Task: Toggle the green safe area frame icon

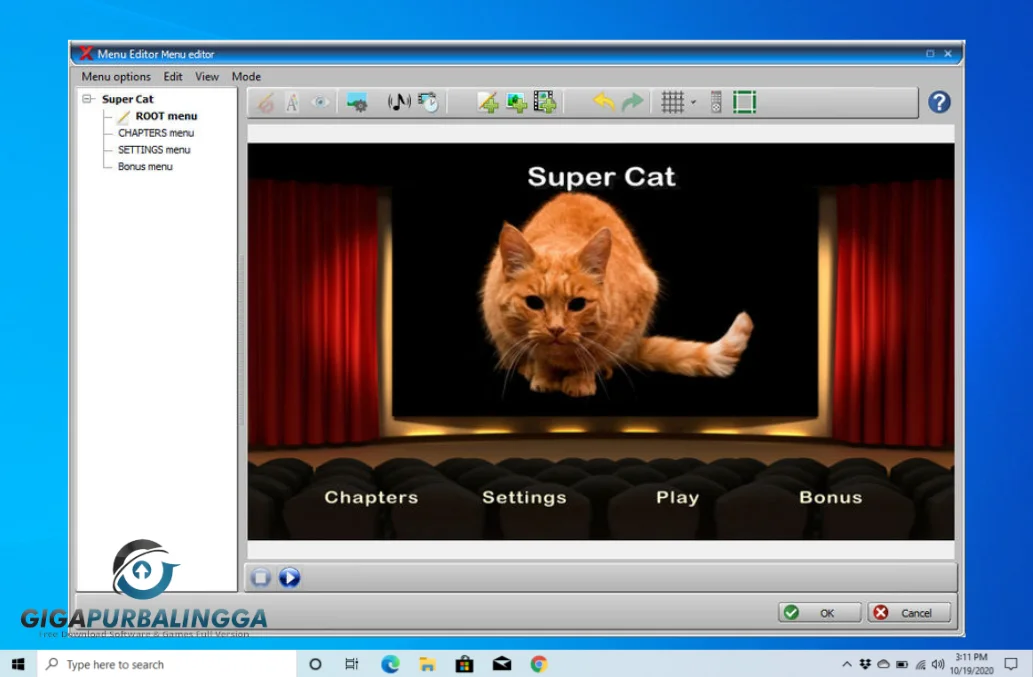Action: tap(744, 102)
